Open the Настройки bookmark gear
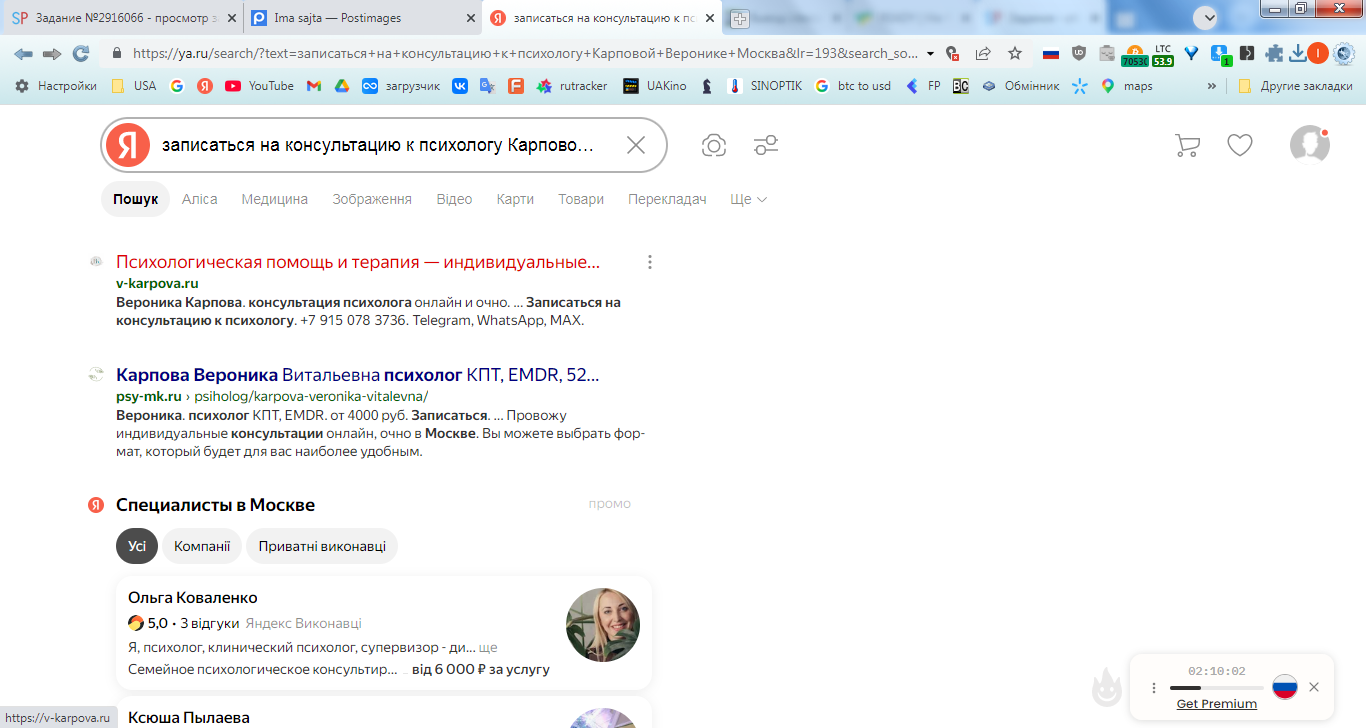The width and height of the screenshot is (1366, 728). pos(56,86)
